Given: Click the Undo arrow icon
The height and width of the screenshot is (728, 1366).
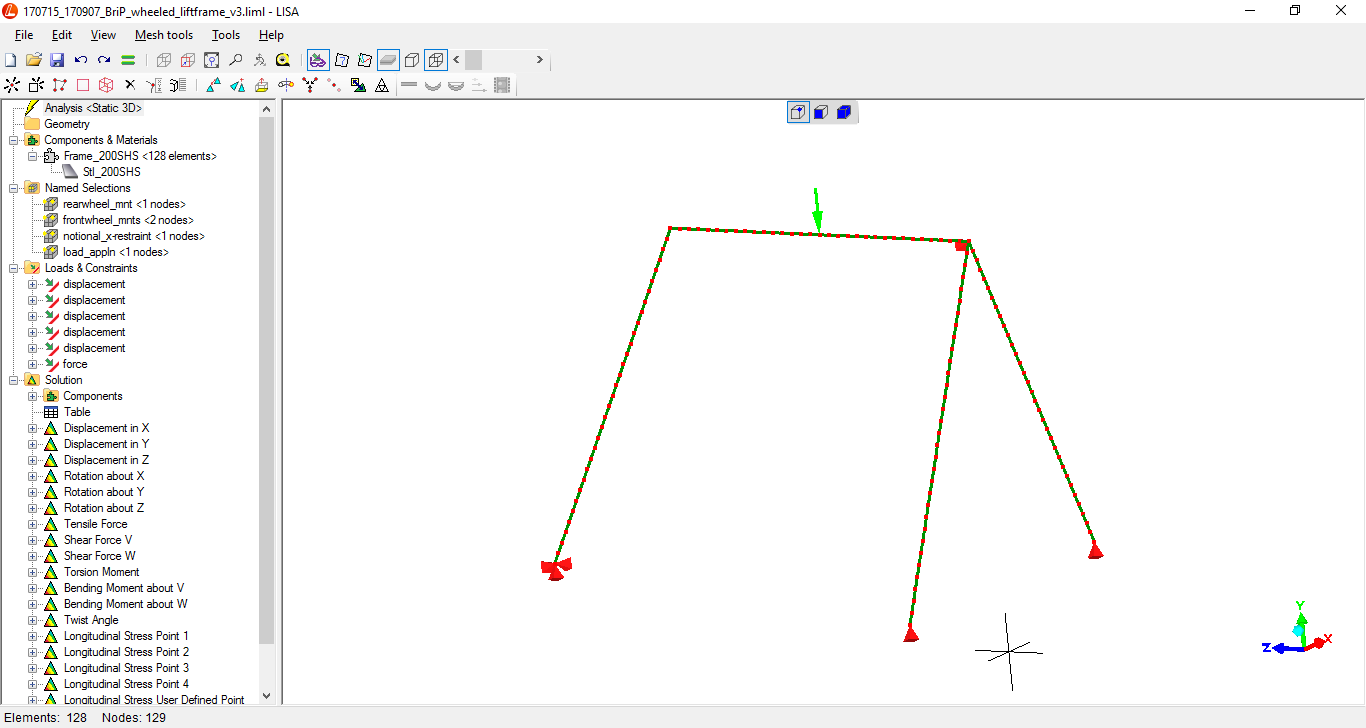Looking at the screenshot, I should (81, 60).
